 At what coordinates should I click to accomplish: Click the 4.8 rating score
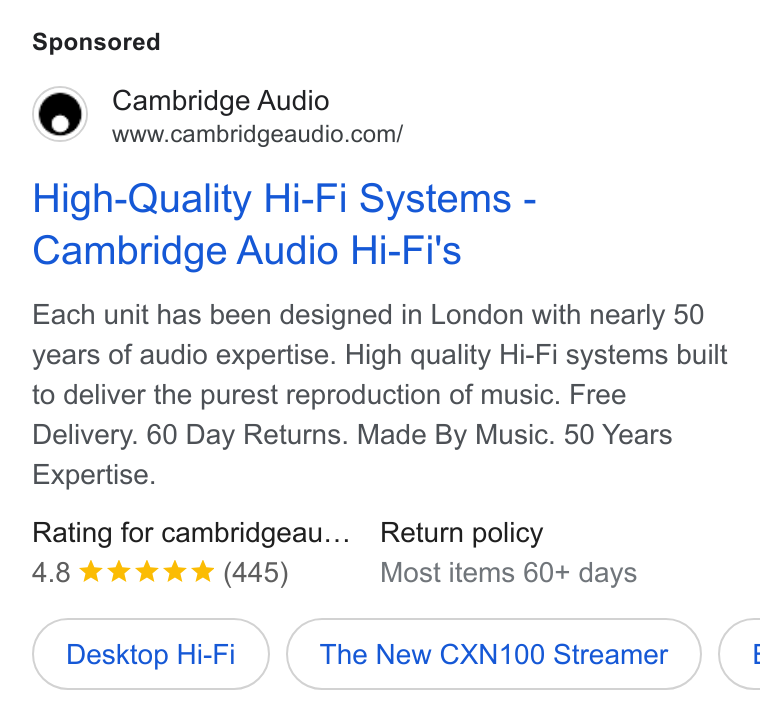click(x=51, y=572)
